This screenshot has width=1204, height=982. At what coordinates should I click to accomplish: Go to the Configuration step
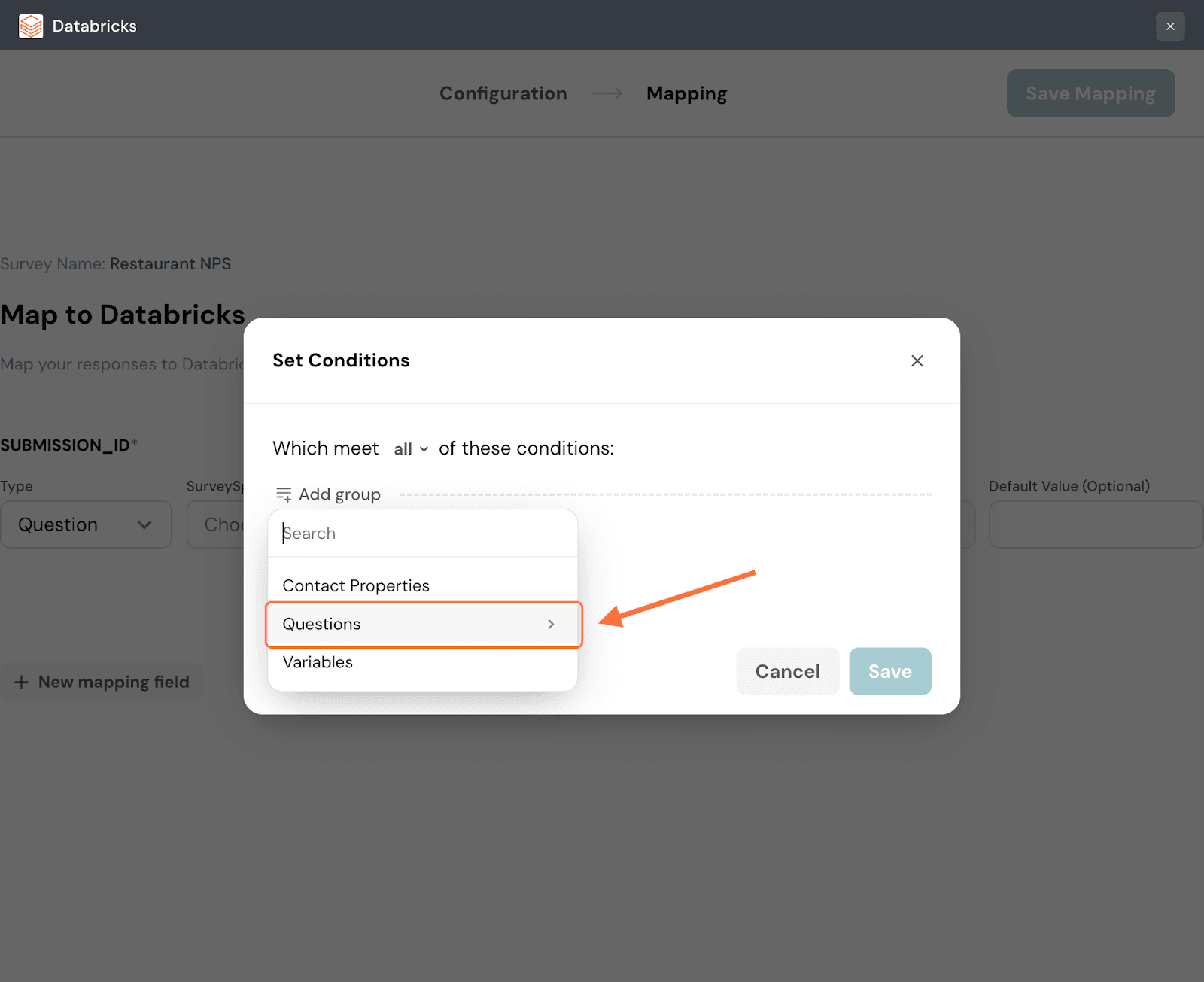coord(503,93)
